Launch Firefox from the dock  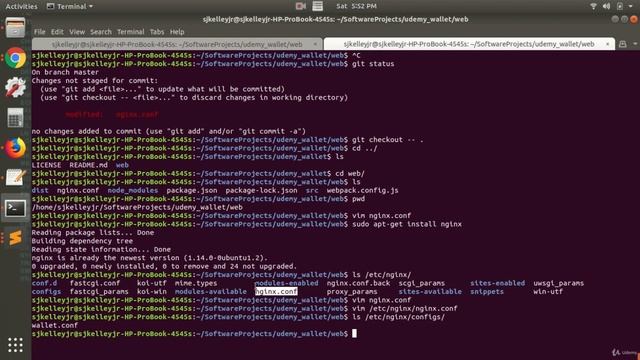pyautogui.click(x=16, y=148)
